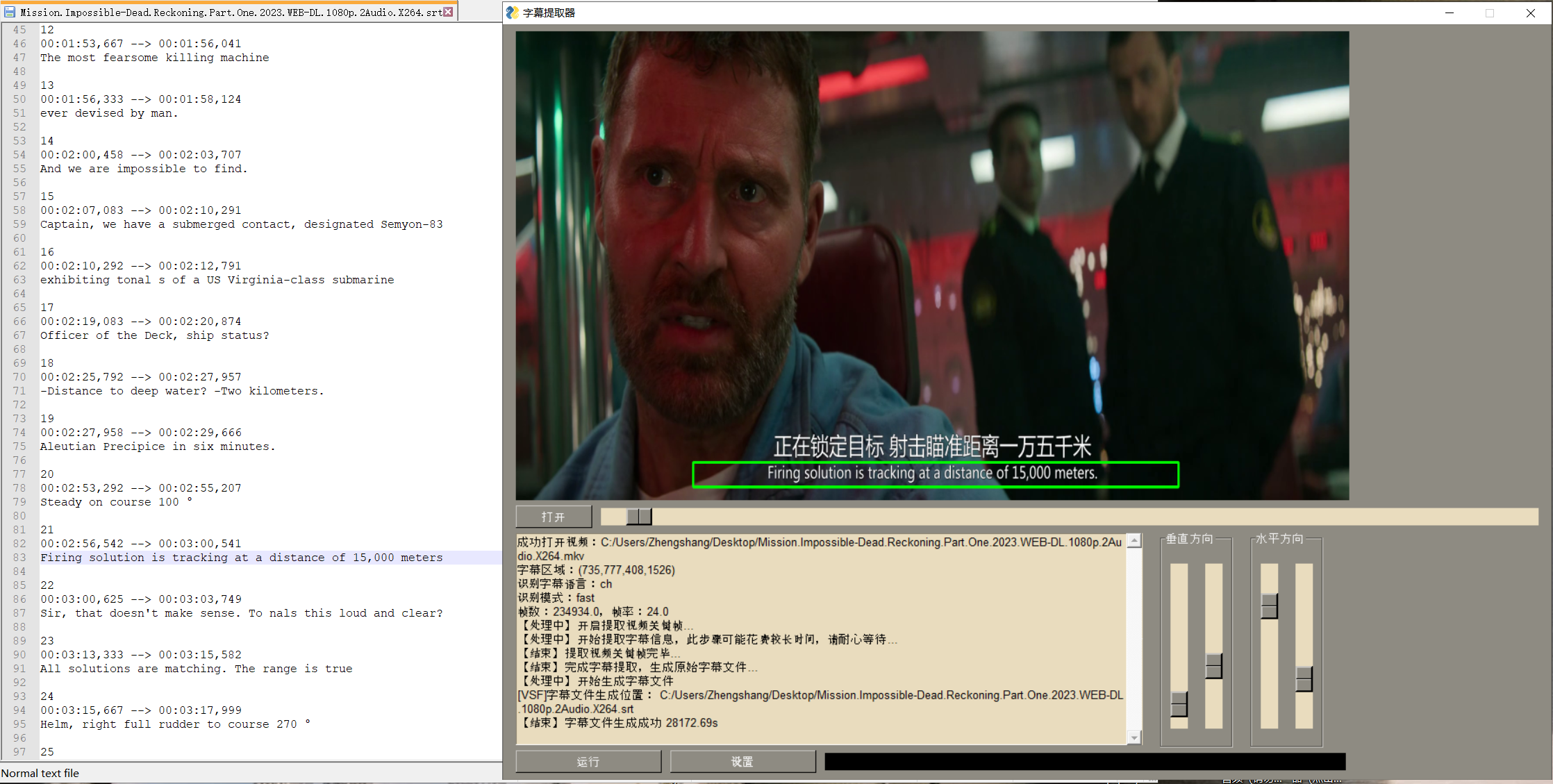Click the log line '提取视频关键帧完毕'
Image resolution: width=1553 pixels, height=784 pixels.
point(599,653)
